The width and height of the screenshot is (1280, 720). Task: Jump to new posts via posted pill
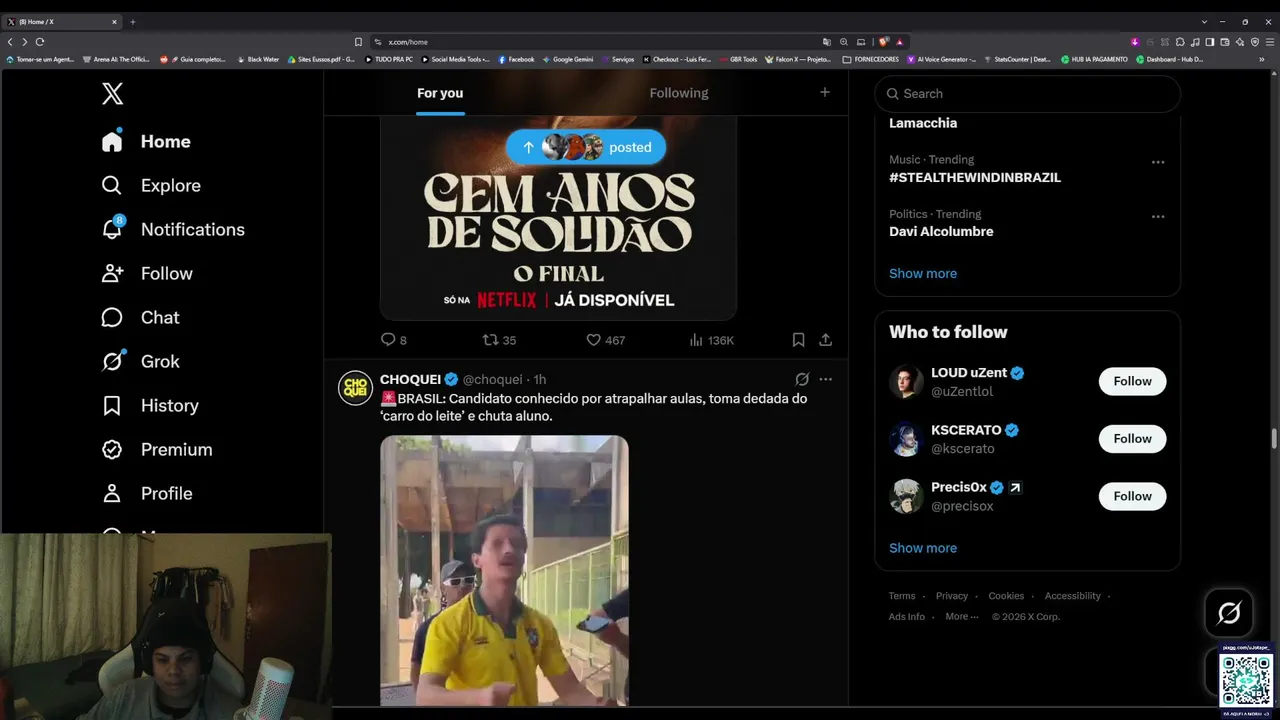pos(586,147)
